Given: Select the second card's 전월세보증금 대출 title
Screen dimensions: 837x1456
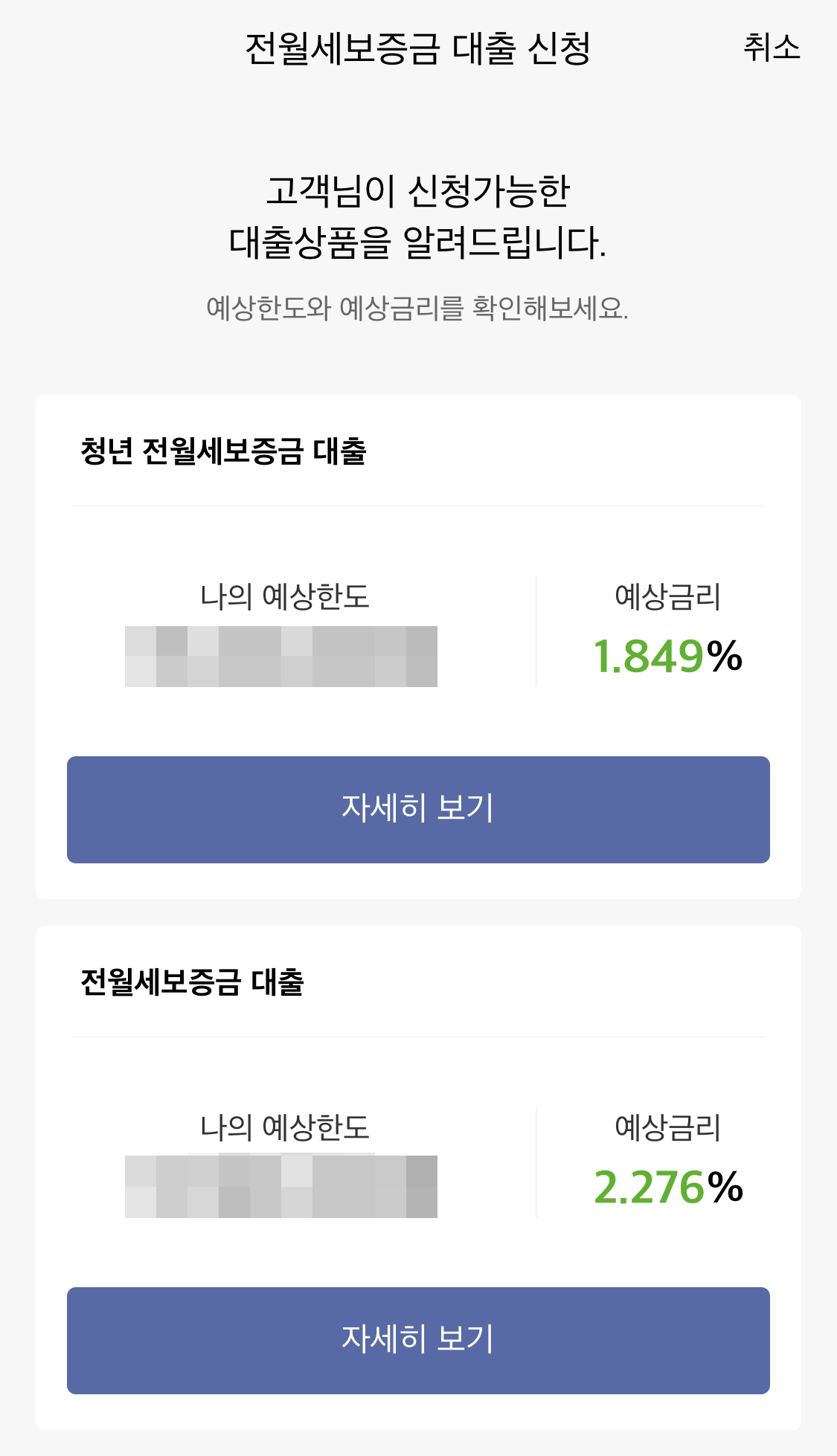Looking at the screenshot, I should tap(192, 982).
